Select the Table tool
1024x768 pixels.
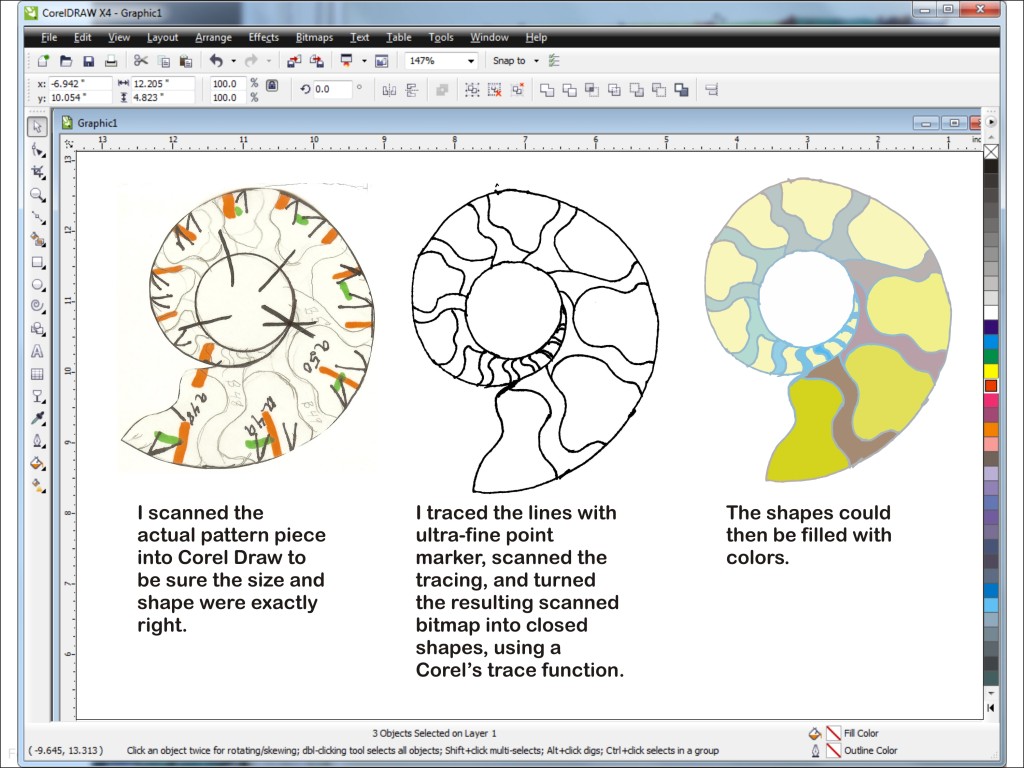(x=37, y=374)
